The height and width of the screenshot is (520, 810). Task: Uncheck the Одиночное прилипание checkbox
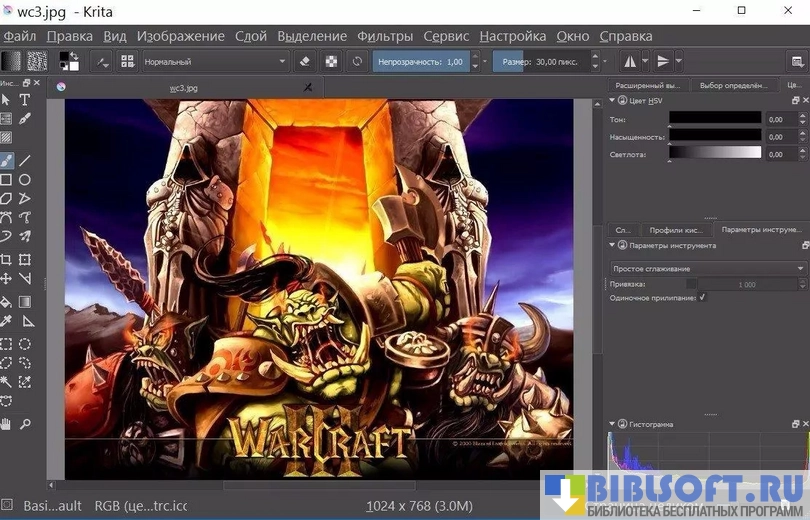point(702,297)
